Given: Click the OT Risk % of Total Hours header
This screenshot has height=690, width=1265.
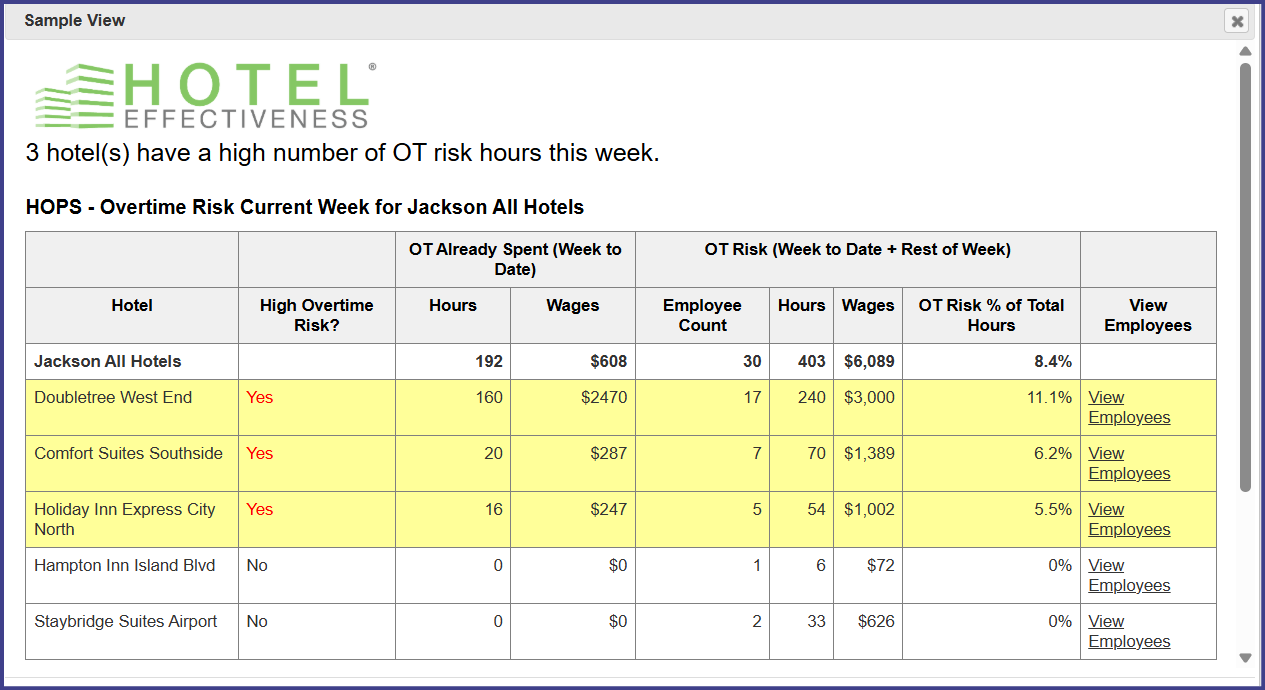Looking at the screenshot, I should point(991,315).
